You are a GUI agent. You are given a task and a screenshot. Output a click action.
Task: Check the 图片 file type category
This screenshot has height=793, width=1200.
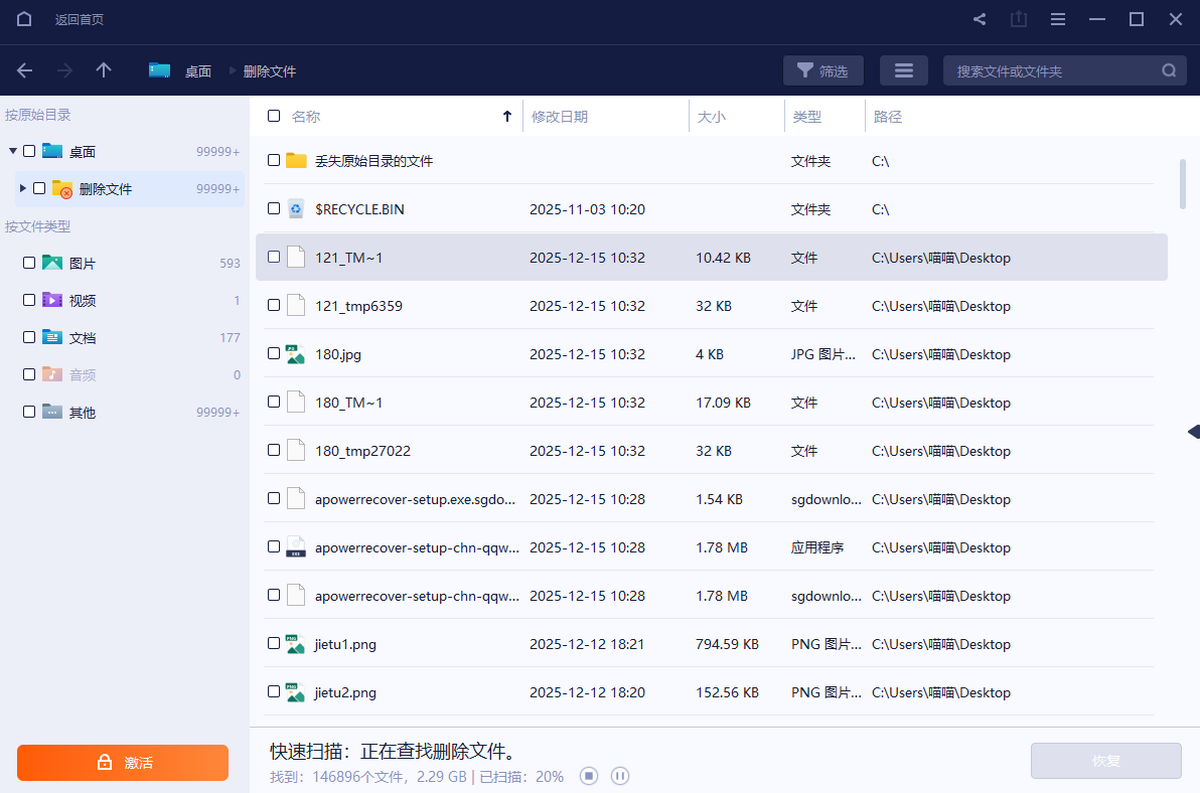click(29, 263)
